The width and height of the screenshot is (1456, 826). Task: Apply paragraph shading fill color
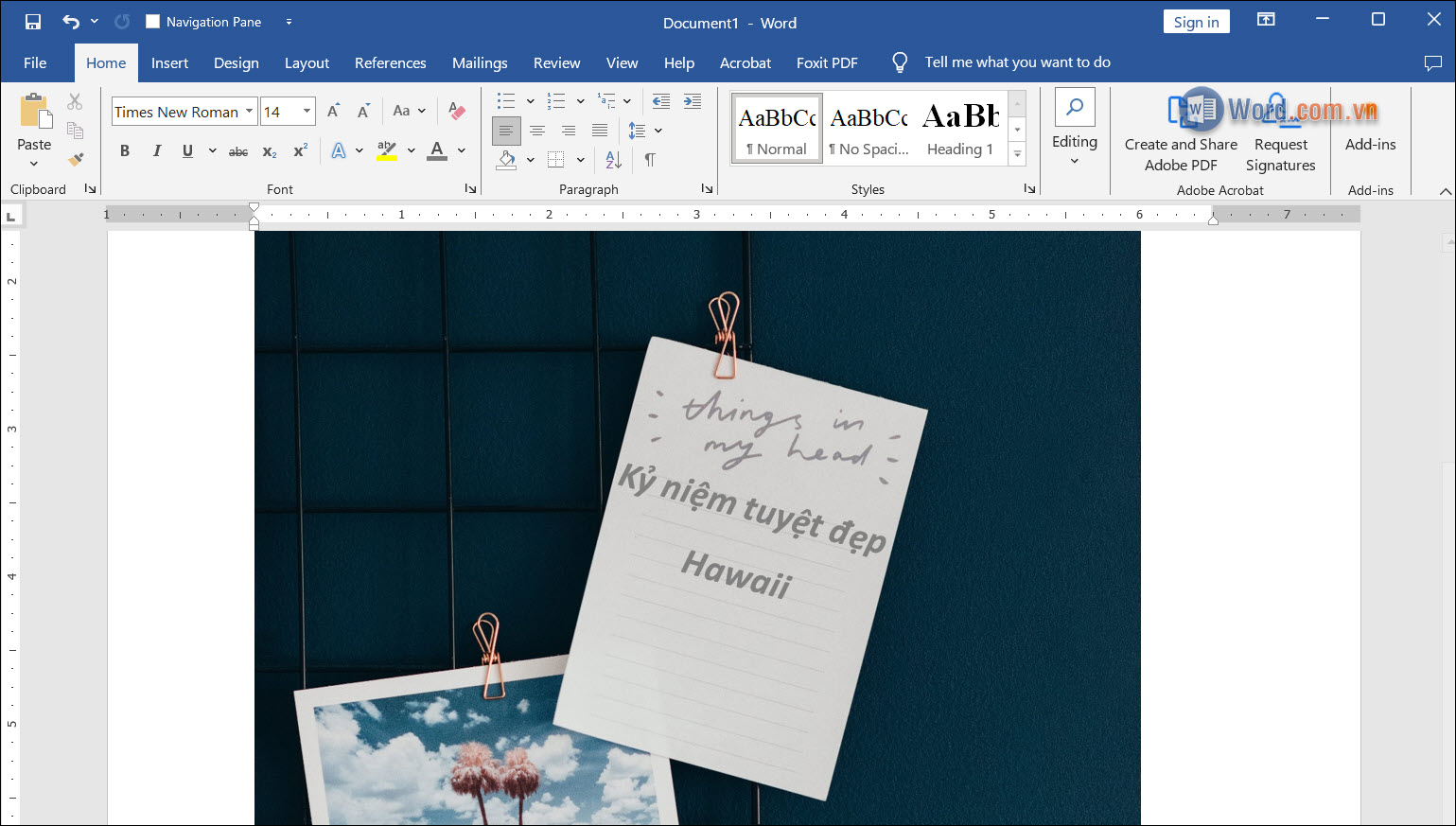tap(507, 160)
